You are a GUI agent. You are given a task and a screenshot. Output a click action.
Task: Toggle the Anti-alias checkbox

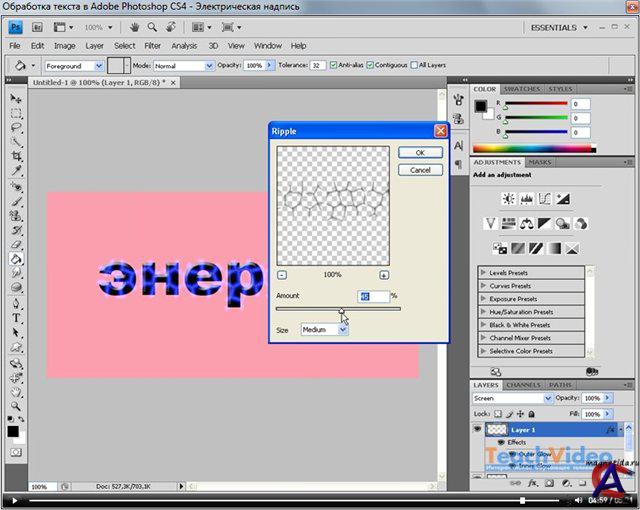[332, 65]
